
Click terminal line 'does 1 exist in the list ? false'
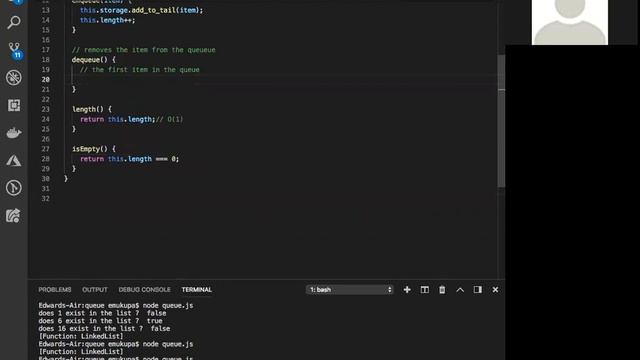pyautogui.click(x=102, y=313)
